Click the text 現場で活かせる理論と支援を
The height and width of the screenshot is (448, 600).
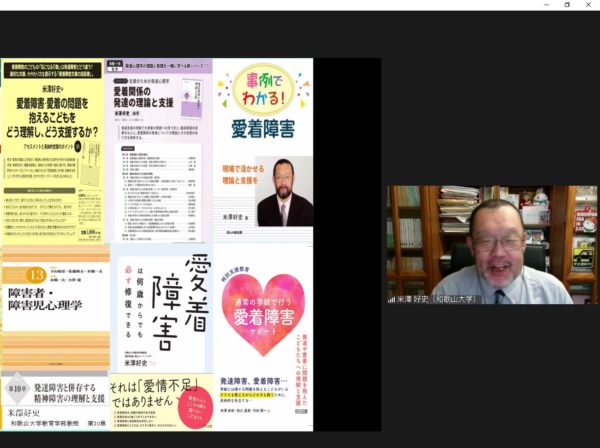[243, 174]
